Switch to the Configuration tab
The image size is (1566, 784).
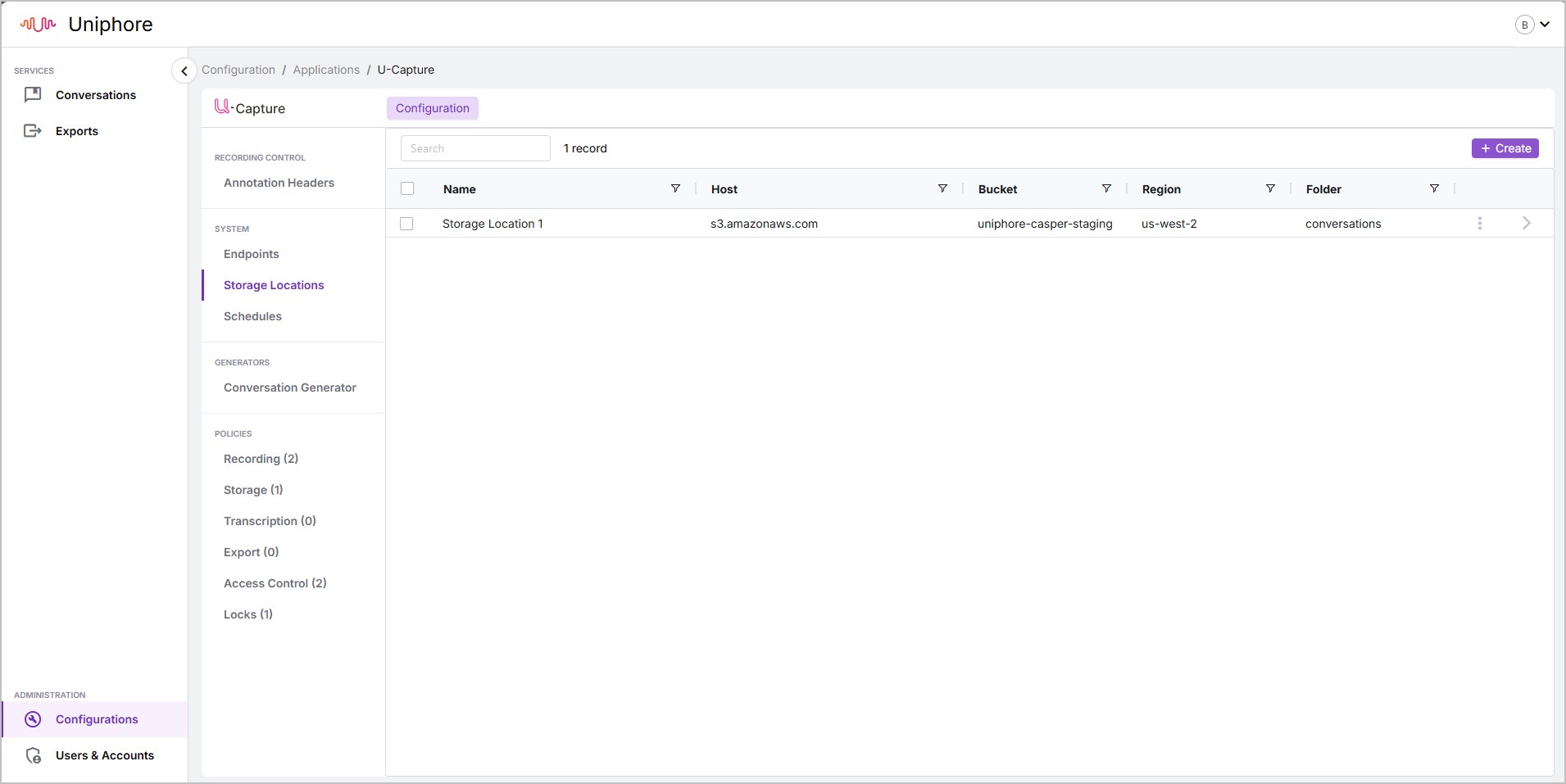click(x=433, y=108)
